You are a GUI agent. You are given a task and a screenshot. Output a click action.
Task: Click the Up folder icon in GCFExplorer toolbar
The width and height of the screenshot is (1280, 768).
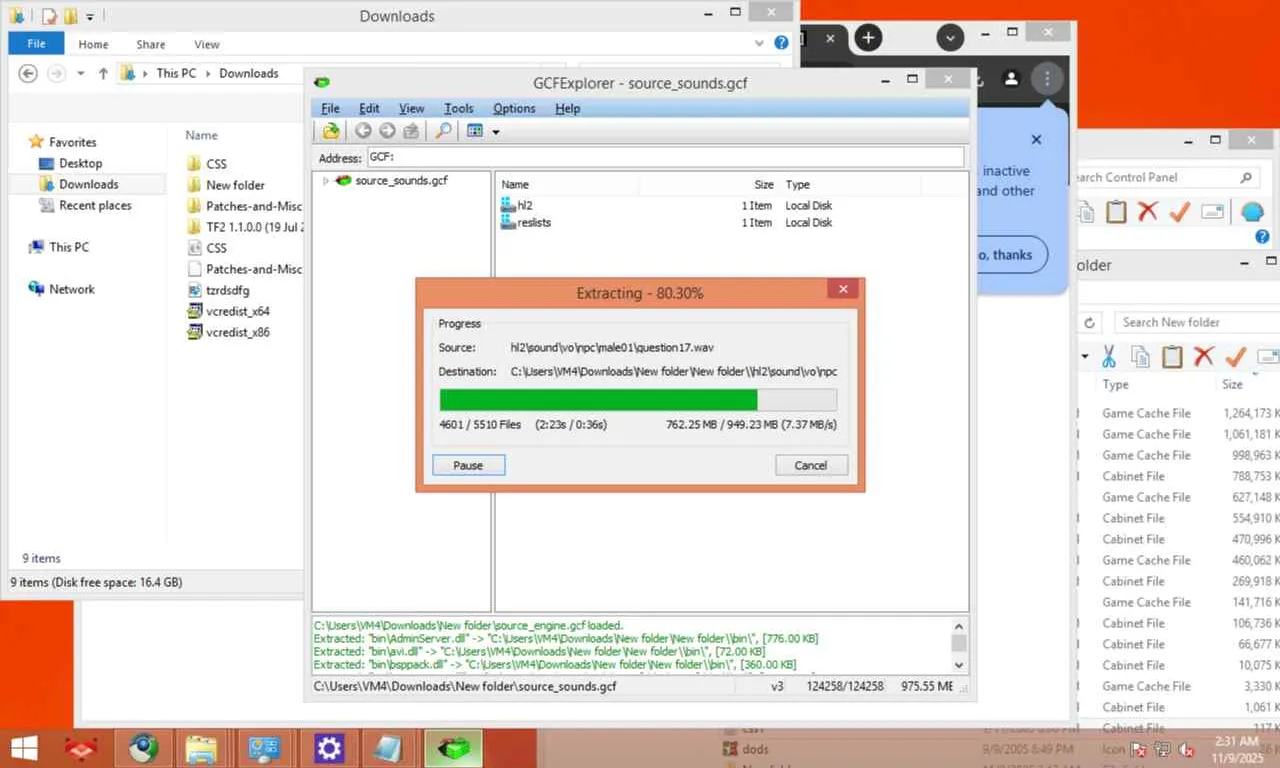(411, 131)
